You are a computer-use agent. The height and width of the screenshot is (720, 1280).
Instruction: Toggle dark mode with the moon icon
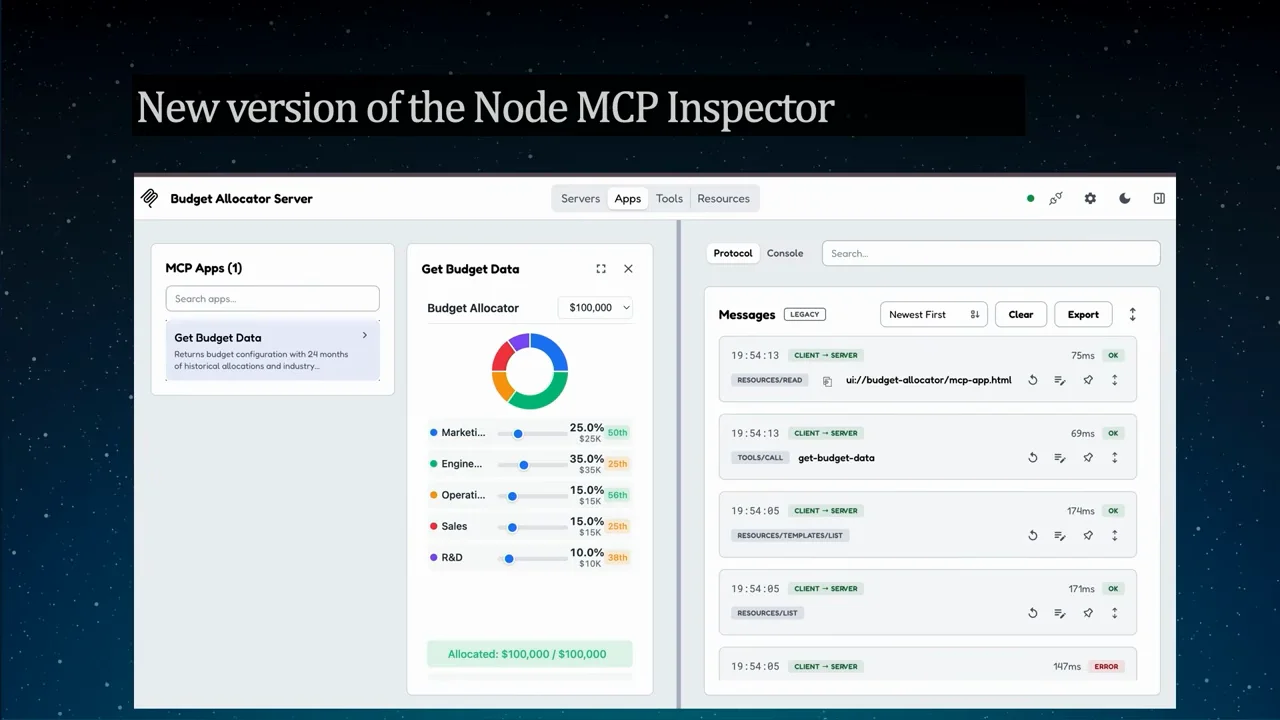1125,198
